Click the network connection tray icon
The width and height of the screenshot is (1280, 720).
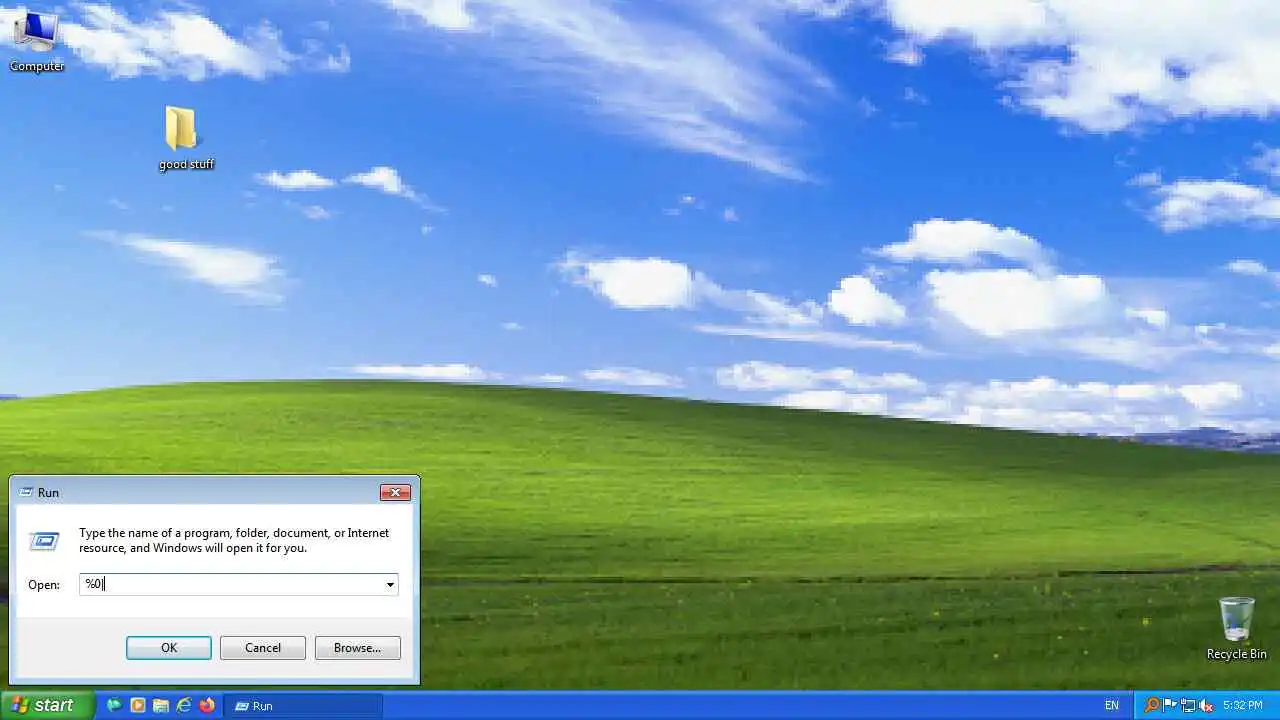[x=1188, y=705]
